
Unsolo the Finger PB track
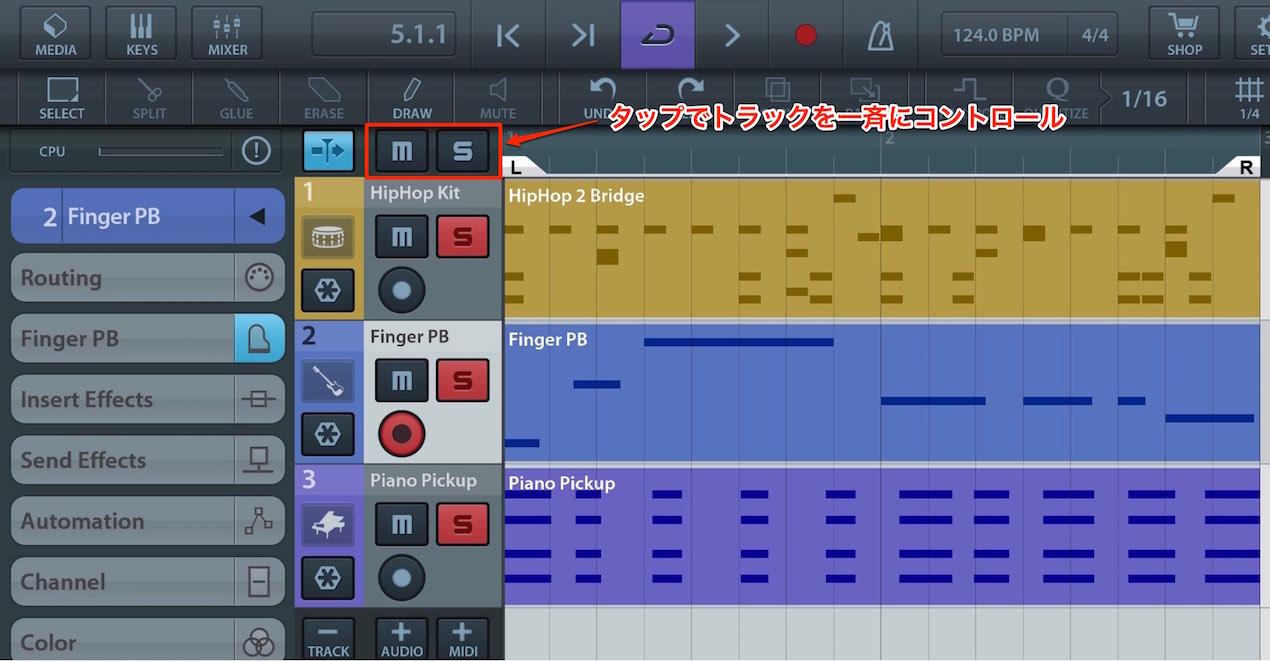click(x=463, y=380)
